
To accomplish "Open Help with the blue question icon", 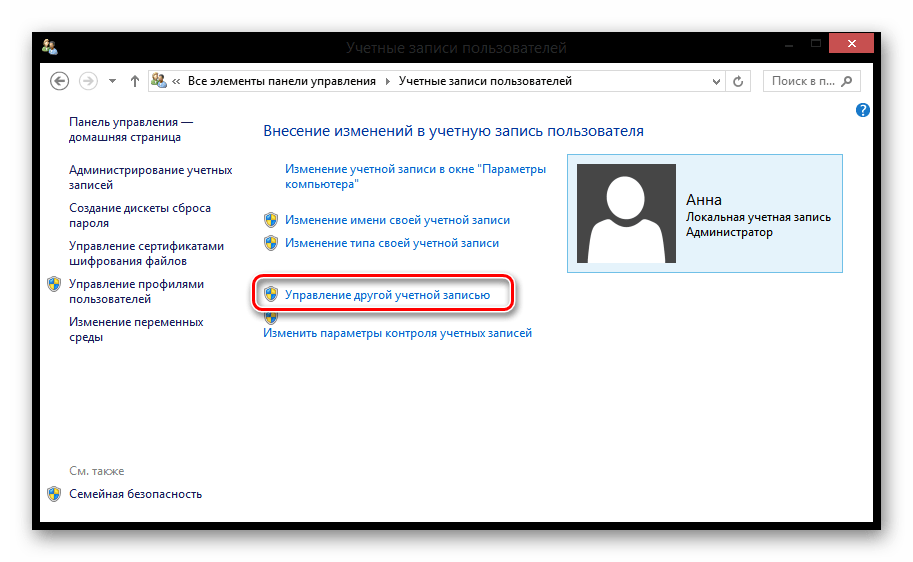I will (862, 110).
